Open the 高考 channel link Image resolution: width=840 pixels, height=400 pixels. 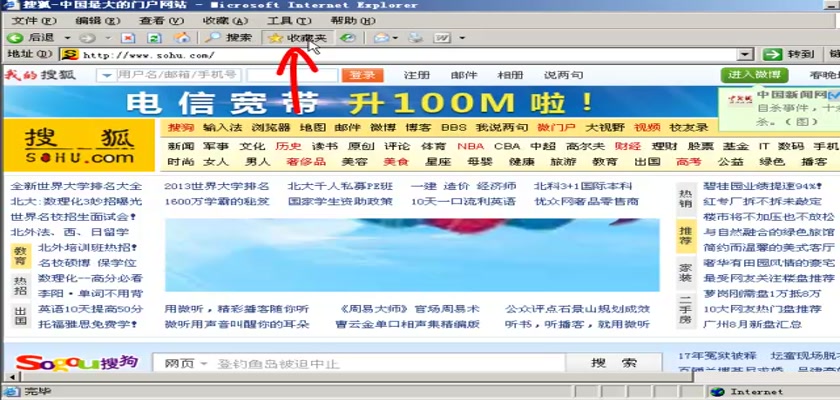click(688, 161)
